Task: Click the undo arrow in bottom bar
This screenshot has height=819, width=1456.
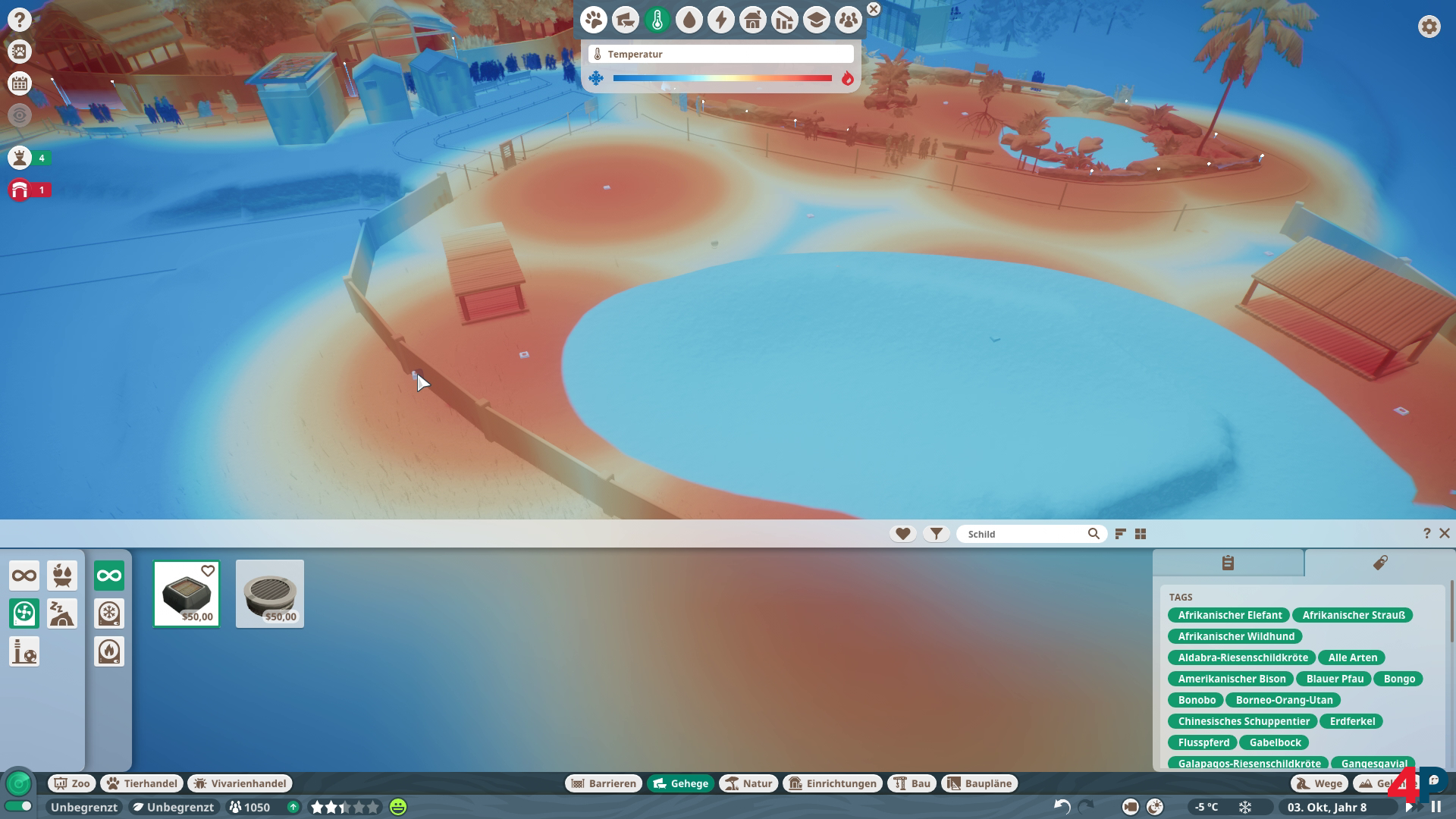Action: 1062,807
